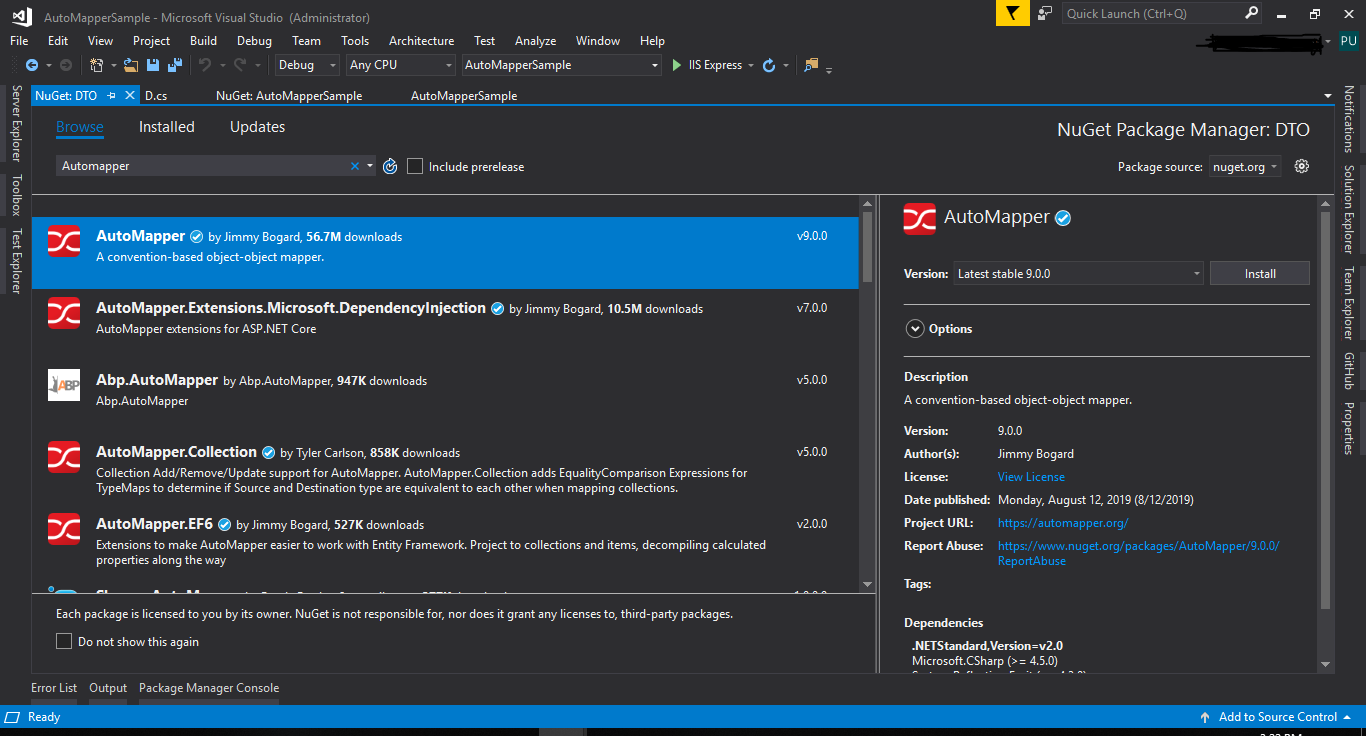Viewport: 1366px width, 736px height.
Task: Switch to the Installed tab
Action: (x=166, y=127)
